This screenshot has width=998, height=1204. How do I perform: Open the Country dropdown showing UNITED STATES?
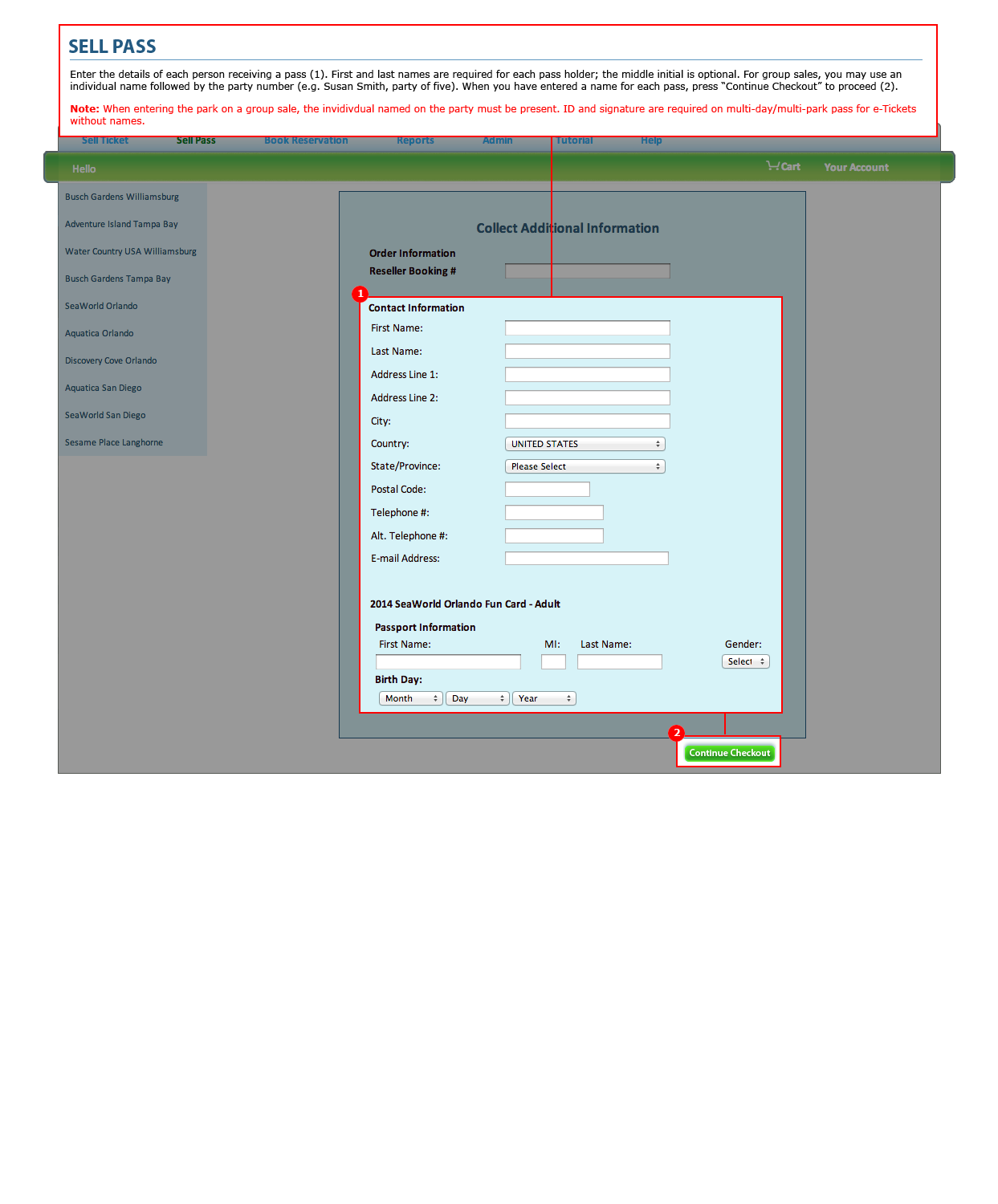click(x=585, y=444)
